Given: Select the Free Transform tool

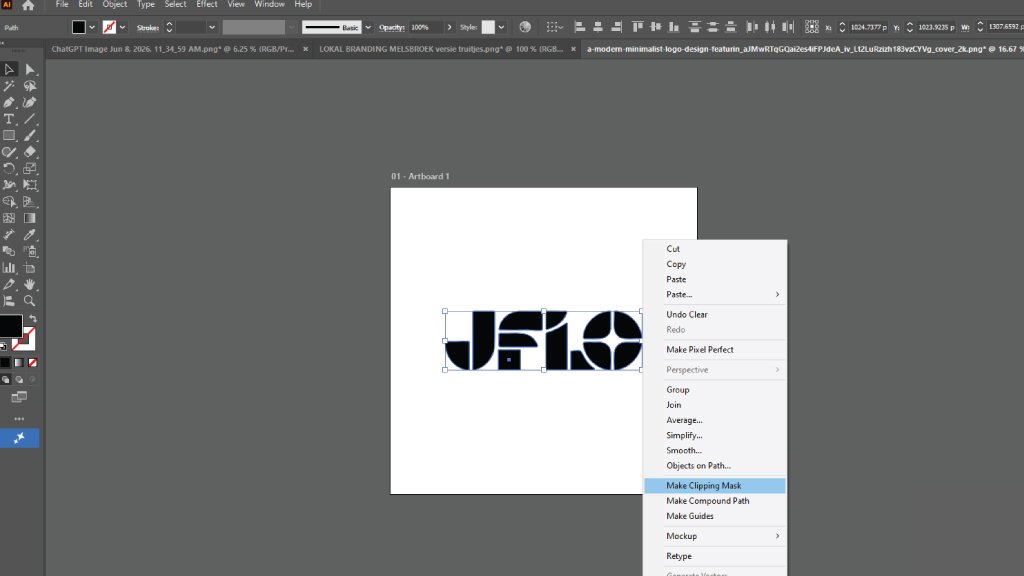Looking at the screenshot, I should coord(29,185).
